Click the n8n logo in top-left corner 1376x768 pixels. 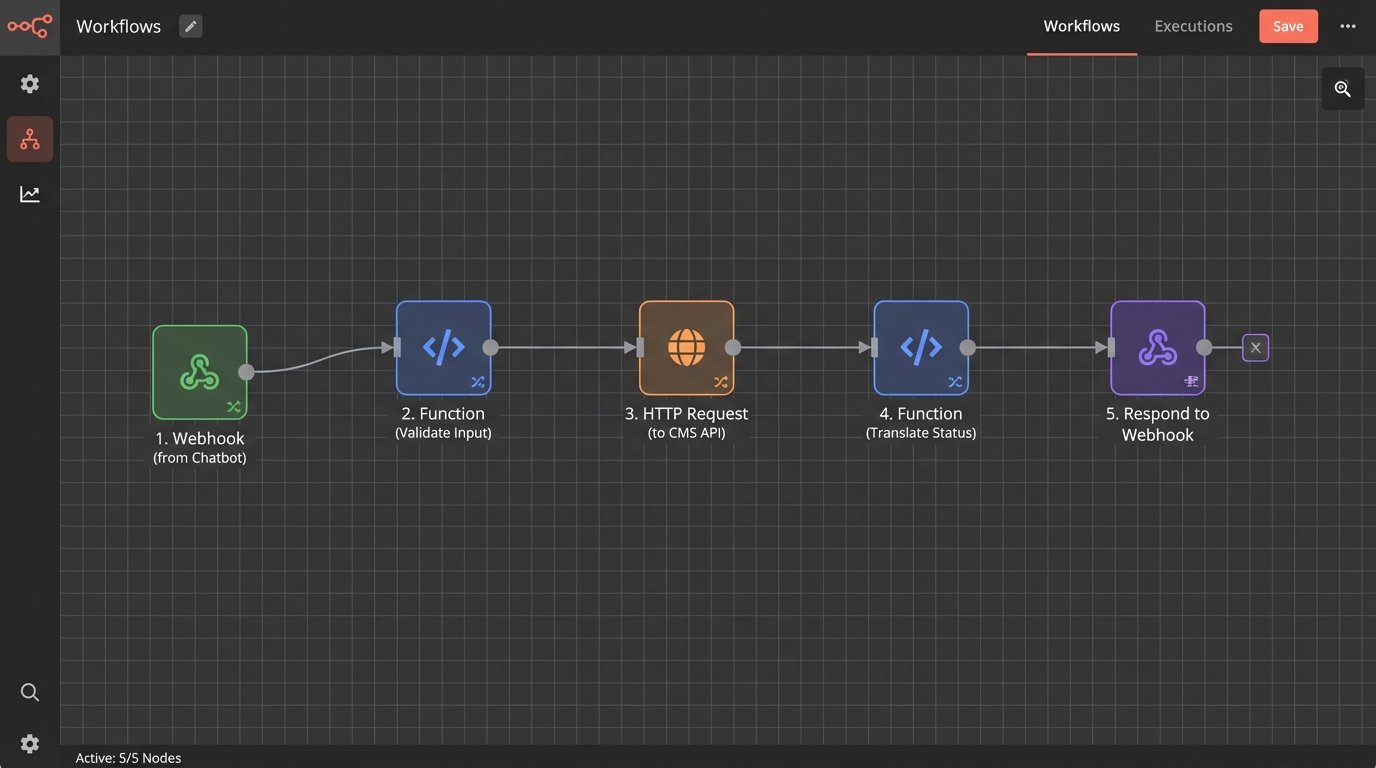point(29,27)
